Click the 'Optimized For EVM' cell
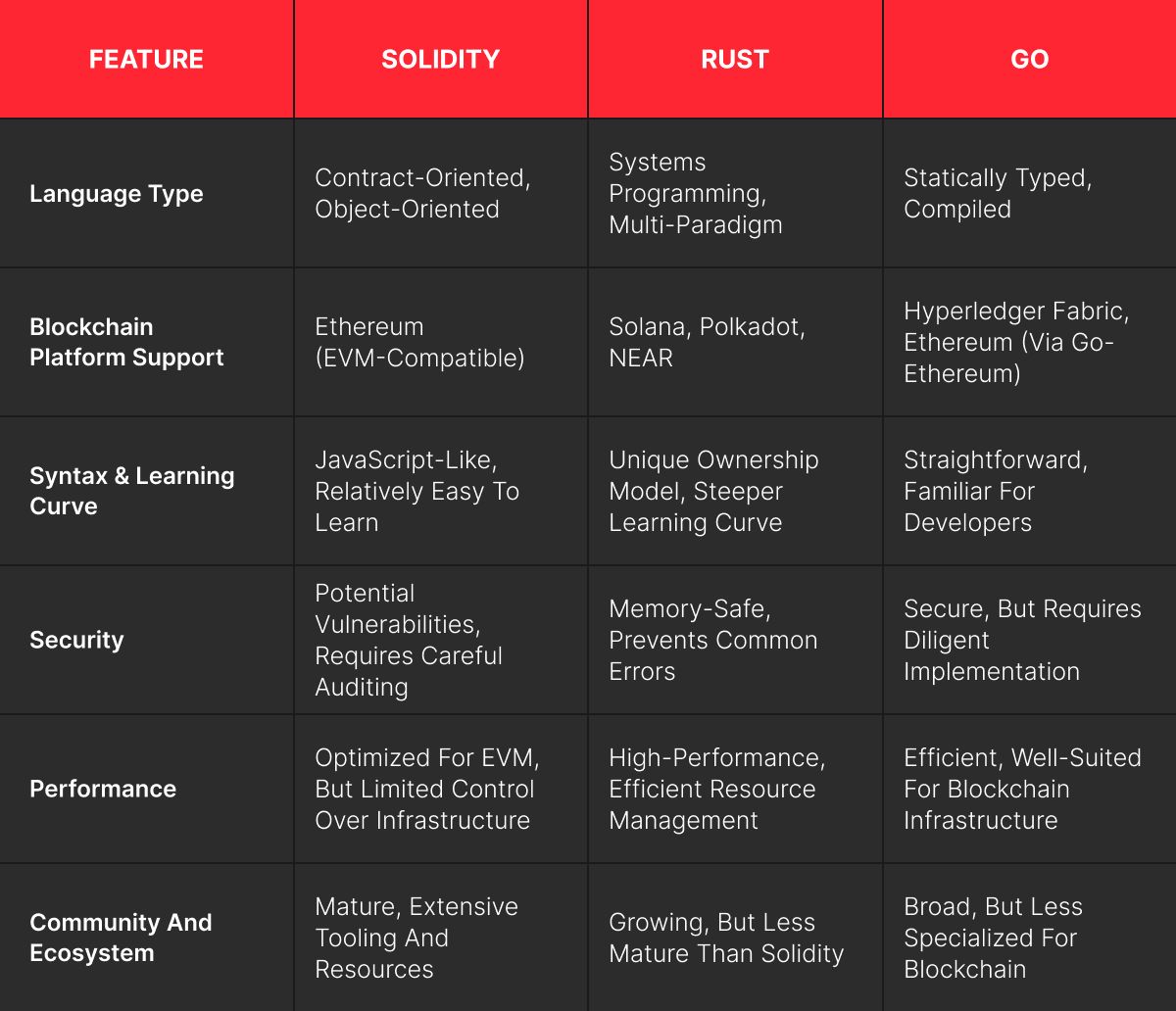The image size is (1176, 1011). 426,789
